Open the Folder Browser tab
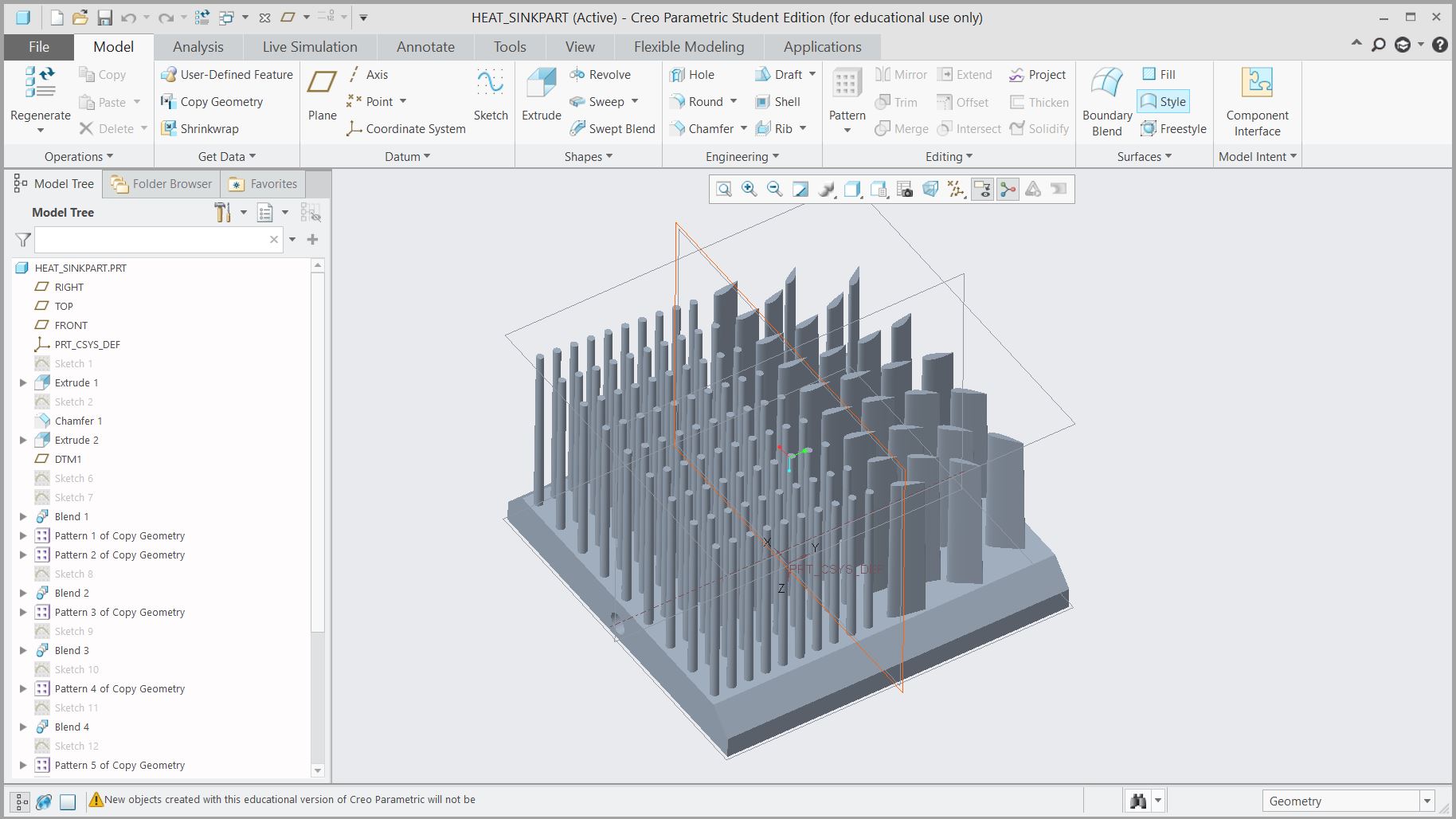The width and height of the screenshot is (1456, 819). coord(162,184)
